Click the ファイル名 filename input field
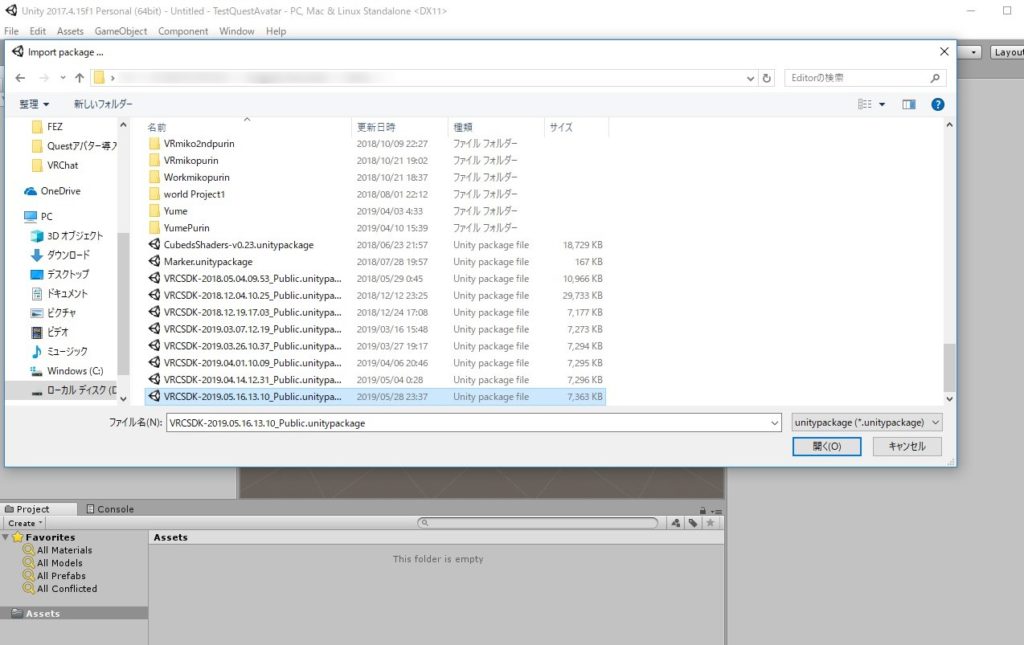Screen dimensions: 1024x645 (470, 423)
